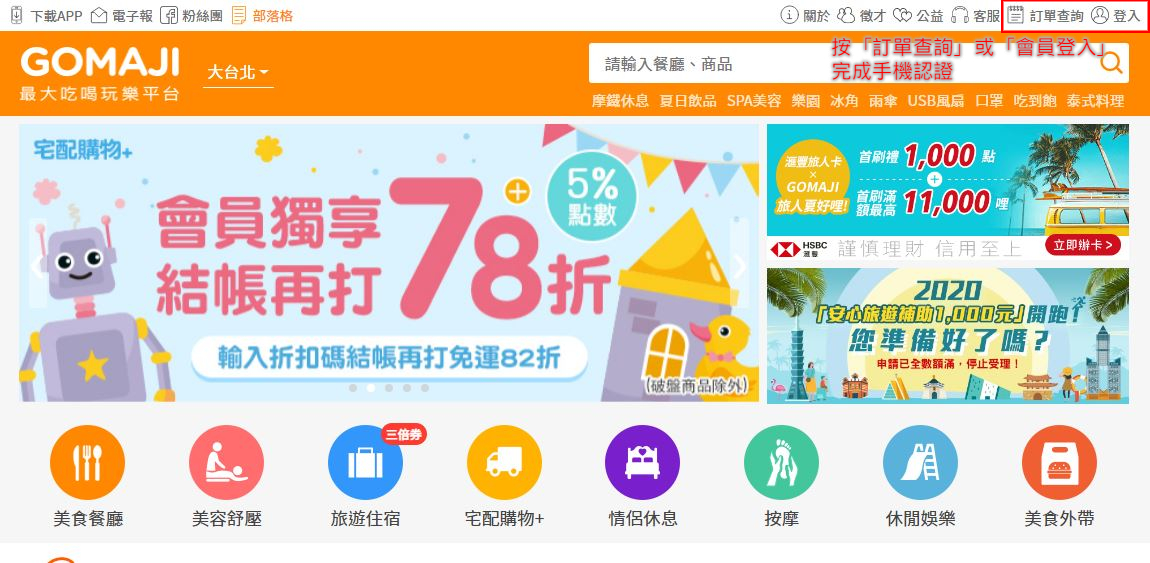Image resolution: width=1150 pixels, height=563 pixels.
Task: Open the 美食餐廳 fork-and-knife category icon
Action: click(x=87, y=463)
